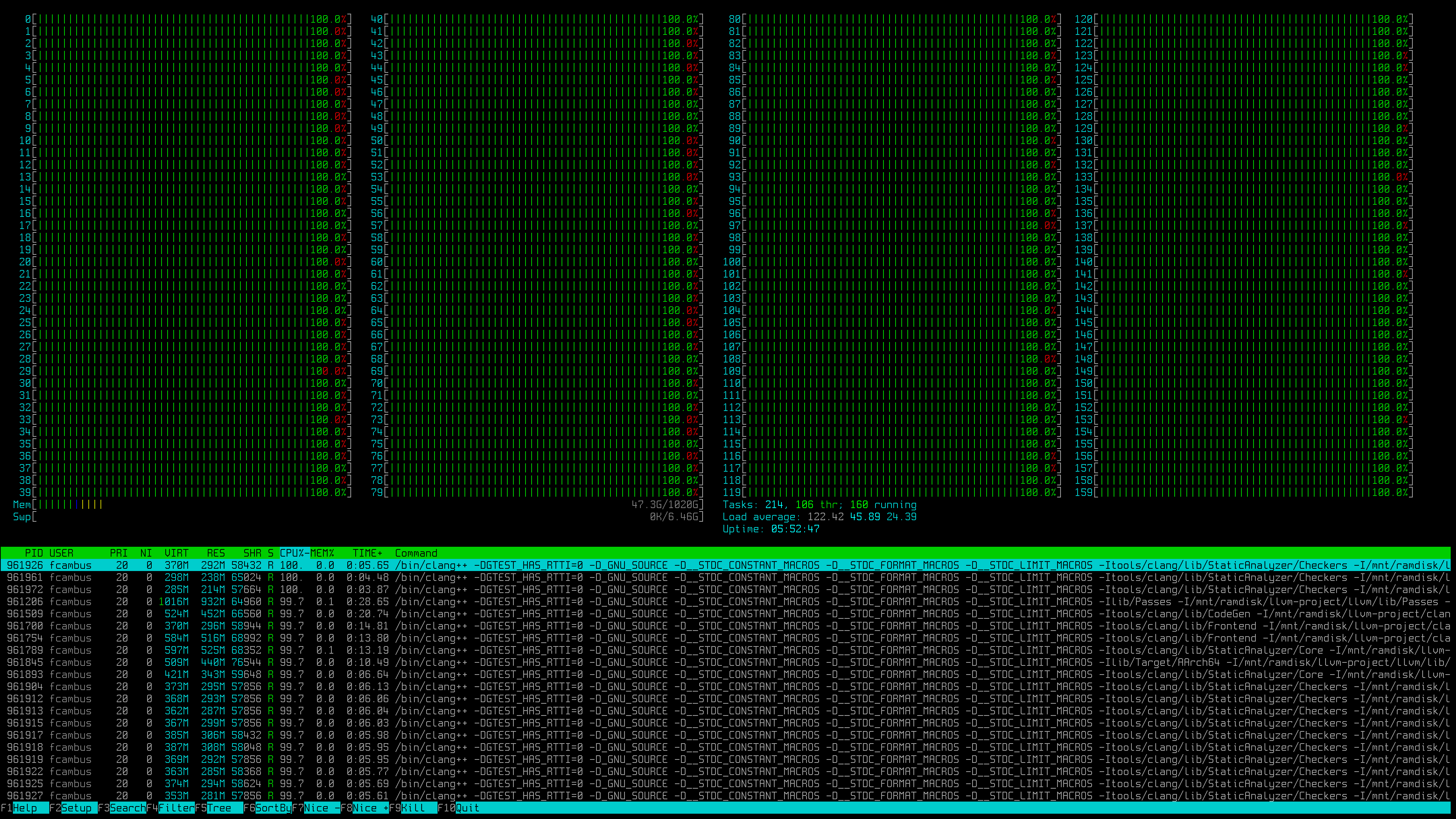
Task: Sort by the PRI column header
Action: point(119,553)
